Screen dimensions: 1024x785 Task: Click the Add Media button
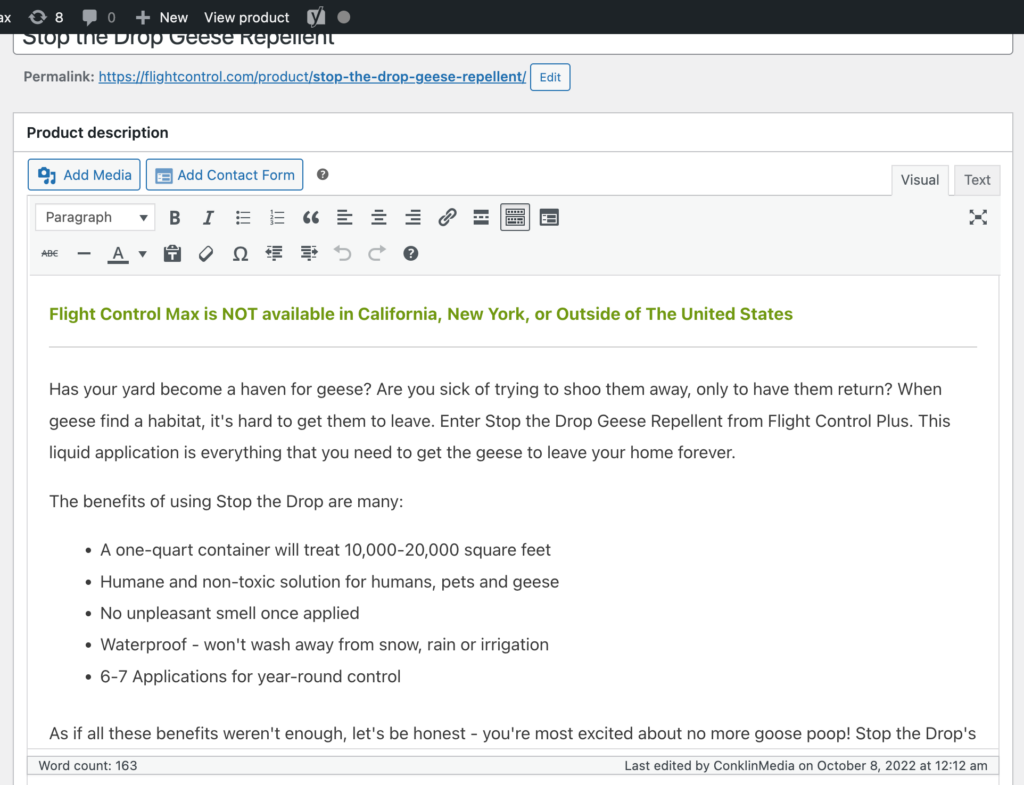84,175
